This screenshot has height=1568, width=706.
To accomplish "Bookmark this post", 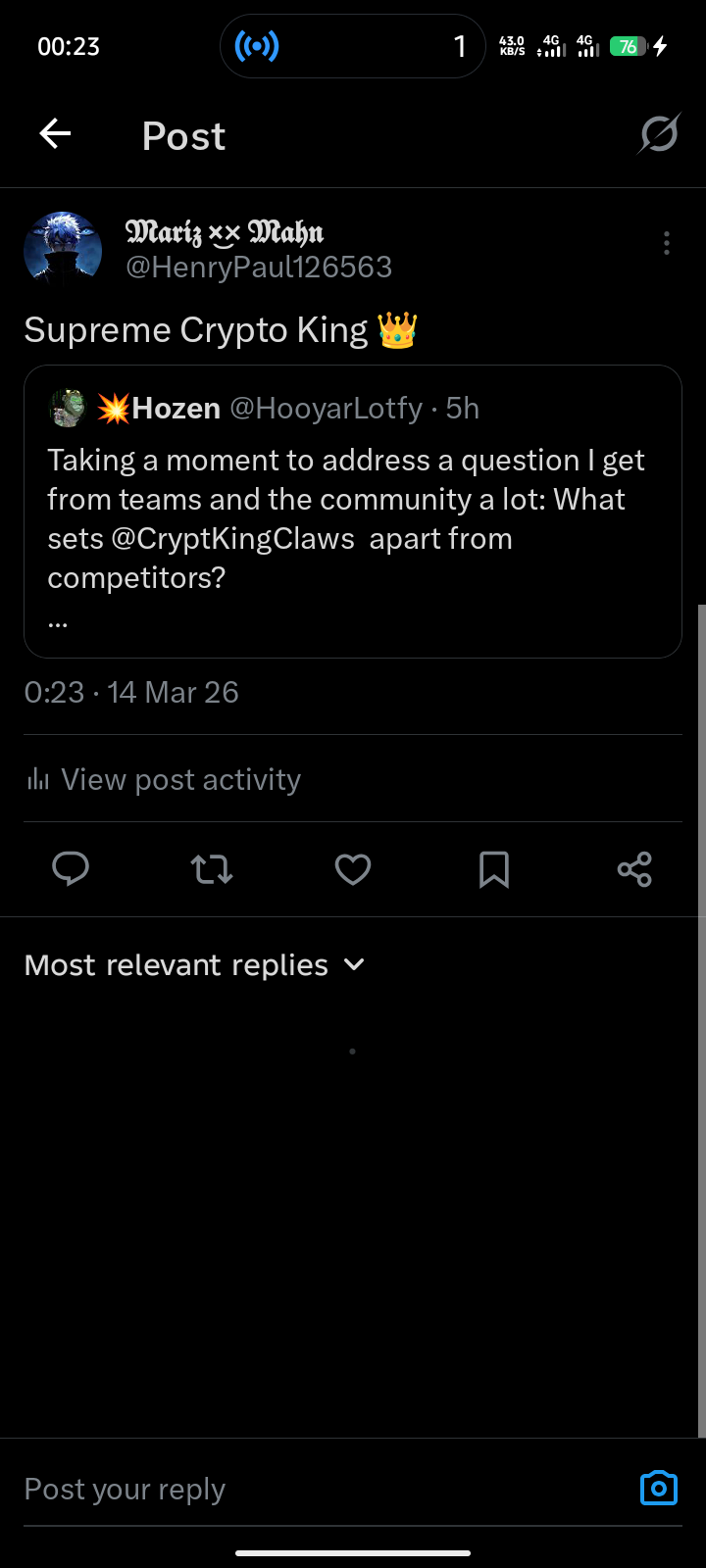I will click(x=494, y=869).
